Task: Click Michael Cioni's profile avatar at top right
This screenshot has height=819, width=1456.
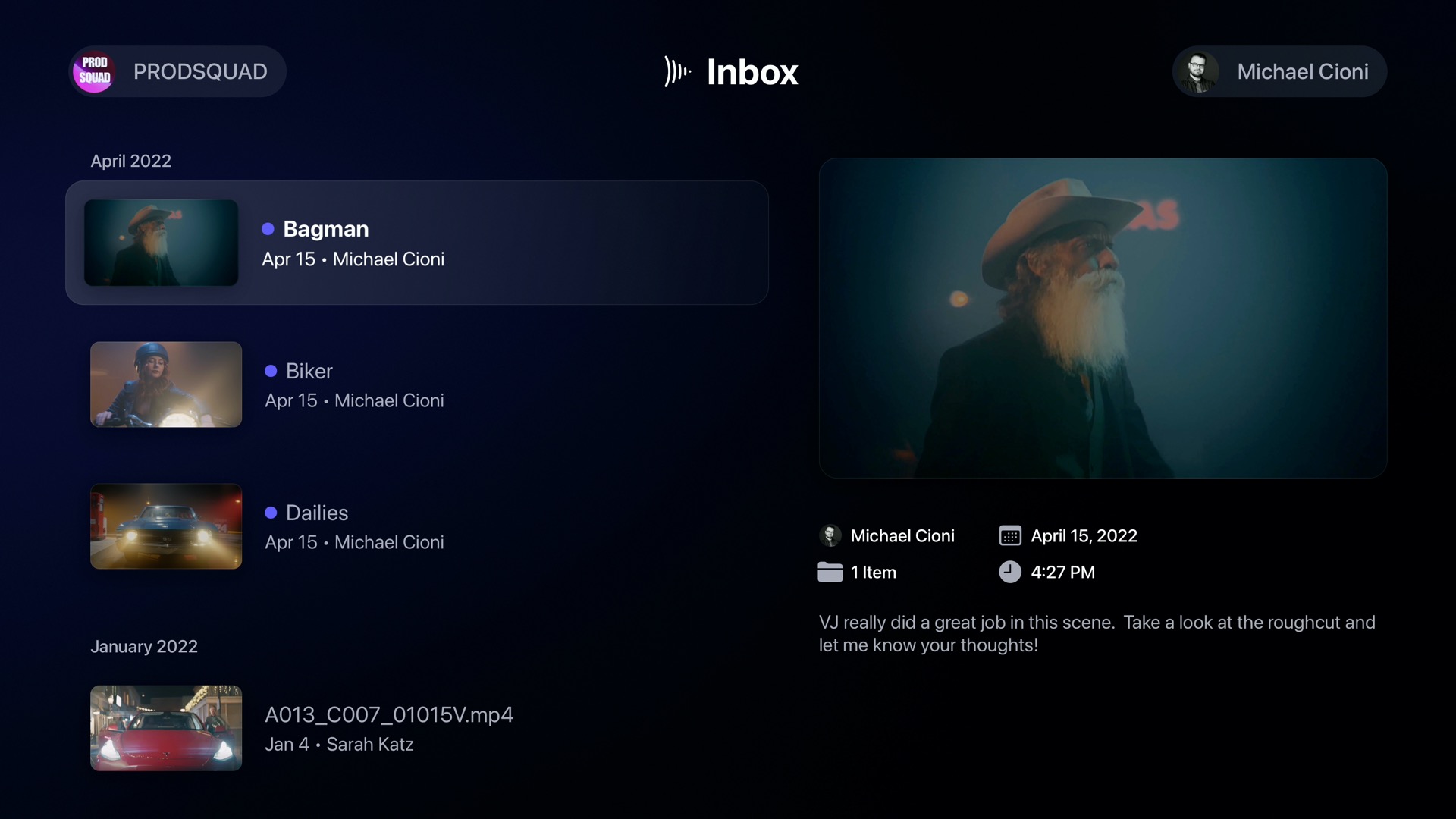Action: click(x=1198, y=72)
